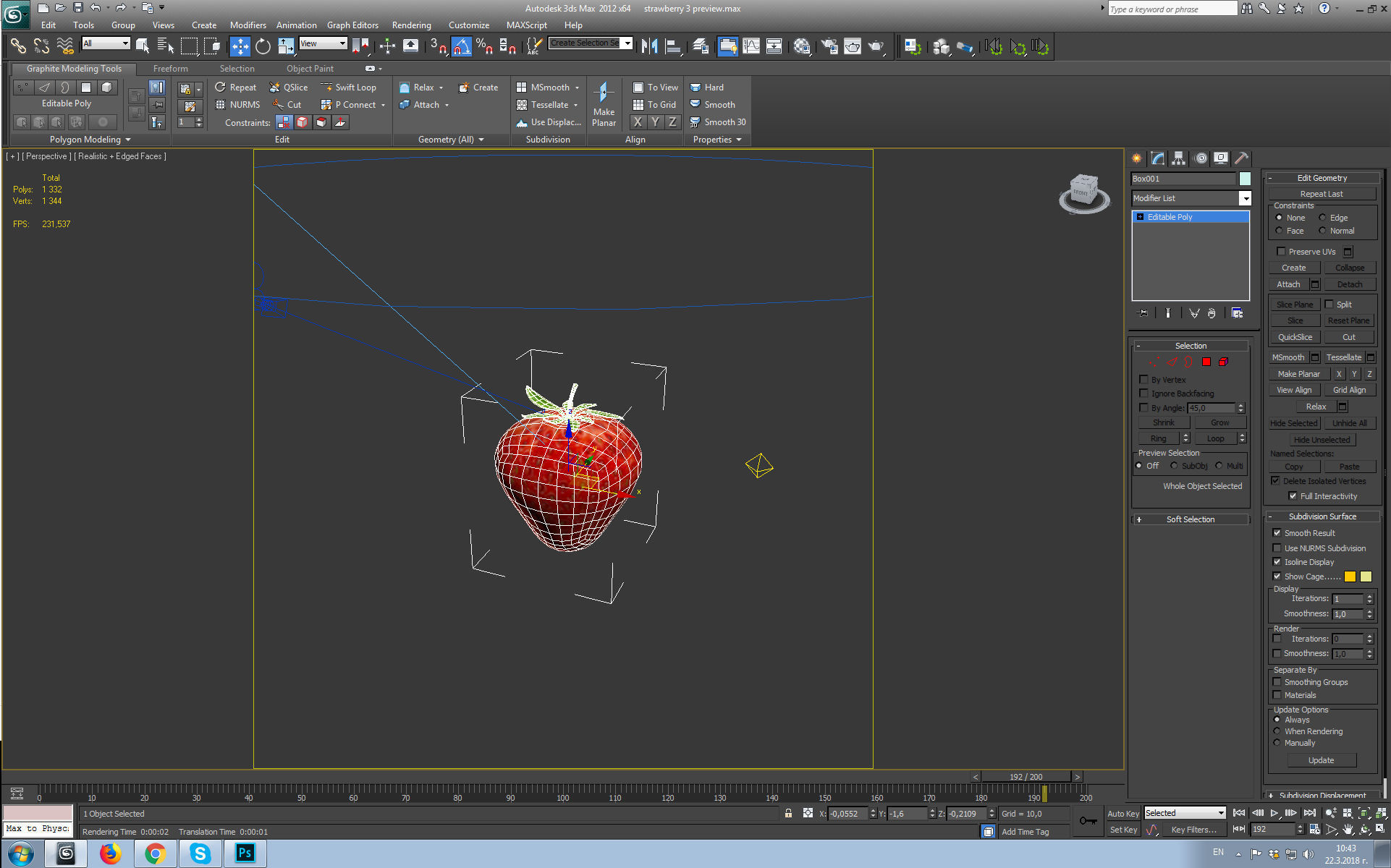Open the Modify command panel tab
The image size is (1391, 868).
(x=1158, y=158)
